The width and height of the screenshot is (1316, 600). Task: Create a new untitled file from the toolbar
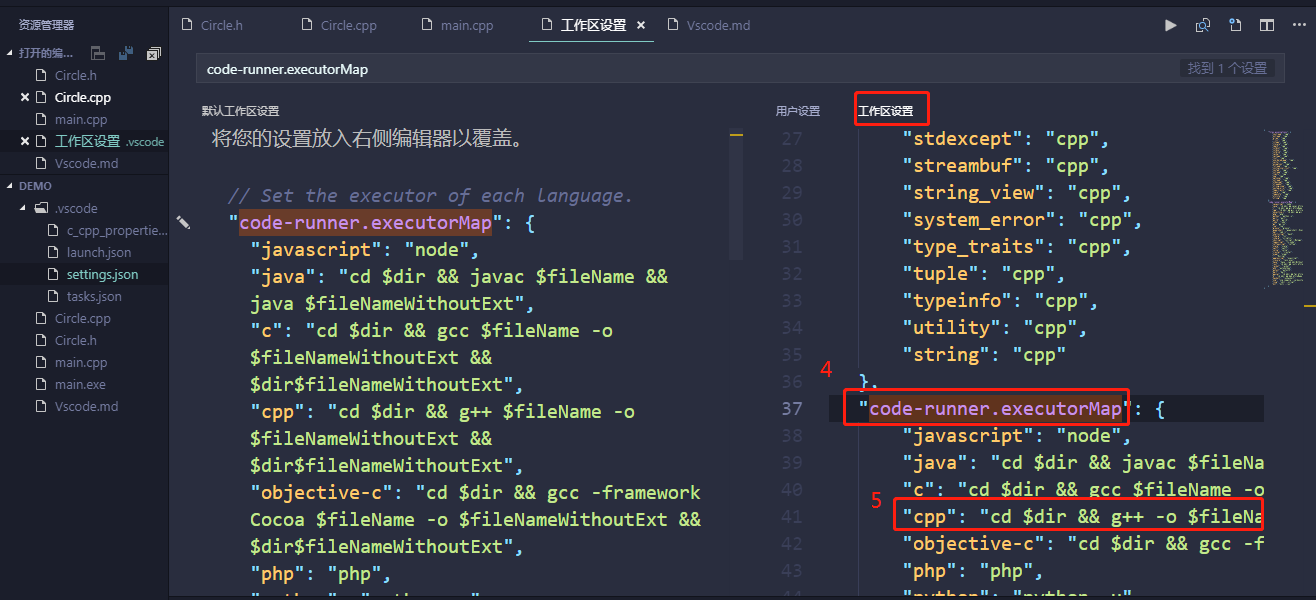(1235, 25)
